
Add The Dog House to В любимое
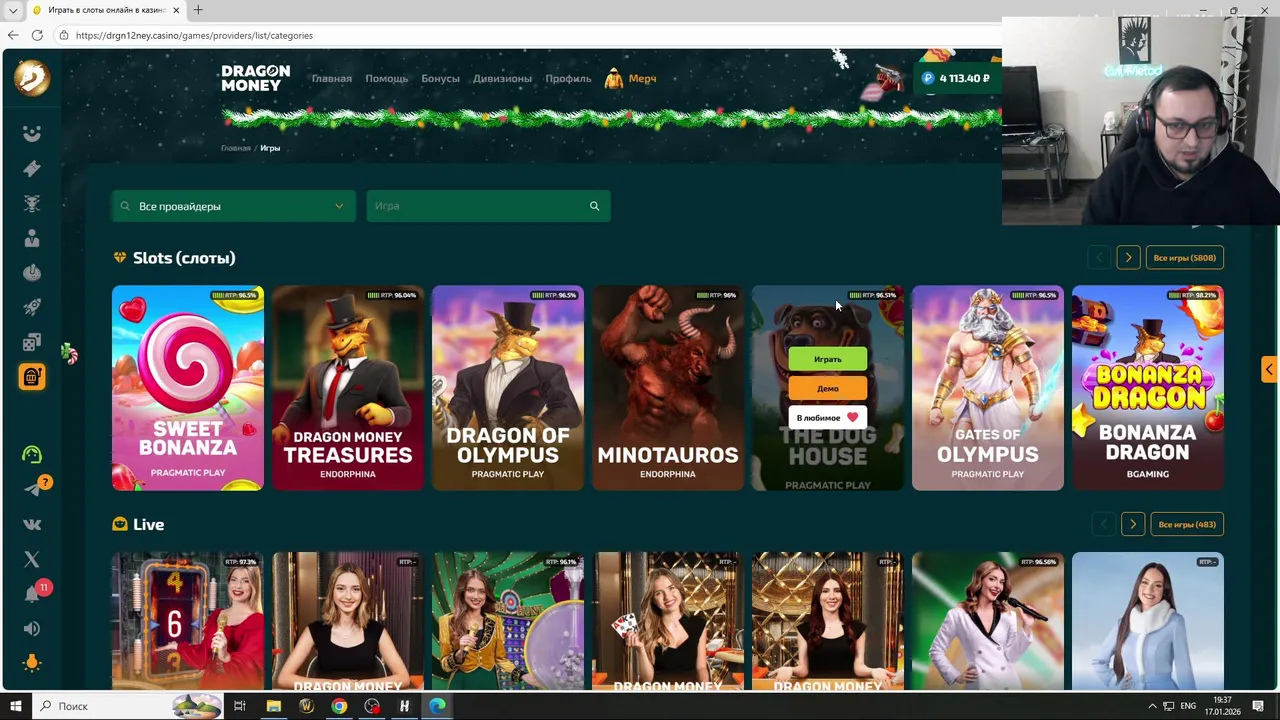click(827, 417)
